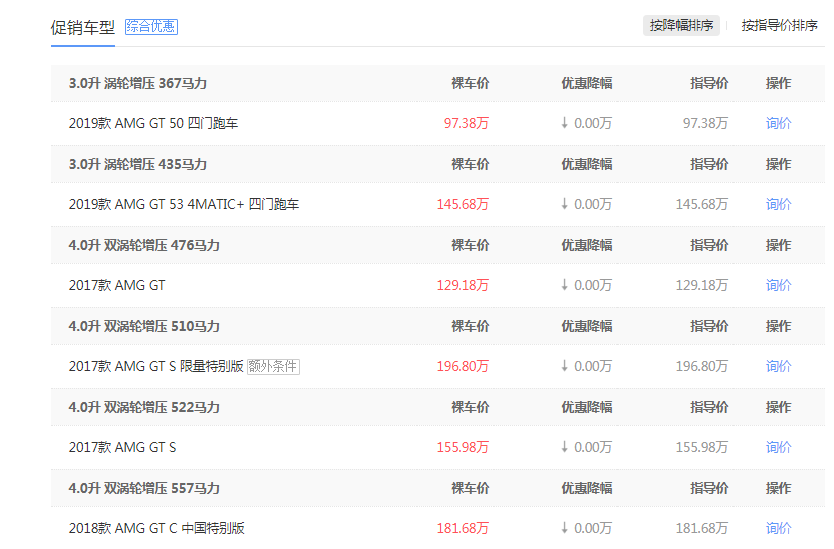Click 优惠降幅 header in 435马力 row

click(x=587, y=164)
